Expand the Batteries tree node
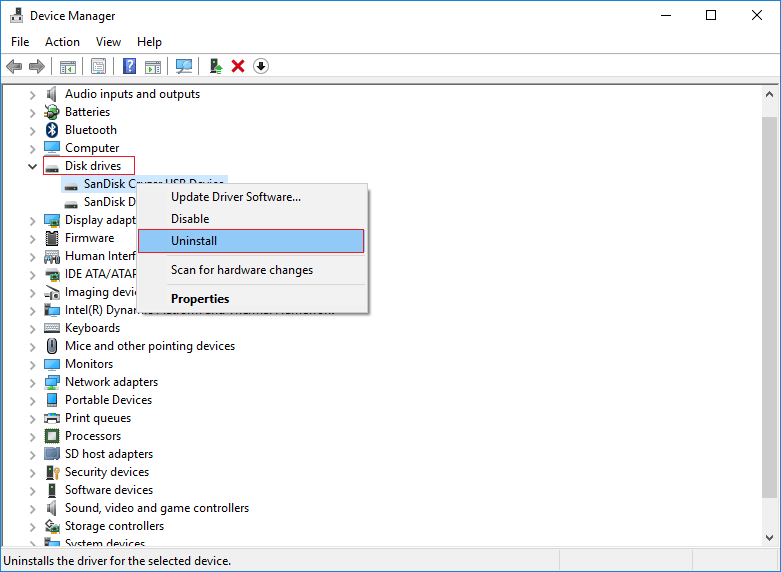Image resolution: width=781 pixels, height=572 pixels. click(32, 113)
